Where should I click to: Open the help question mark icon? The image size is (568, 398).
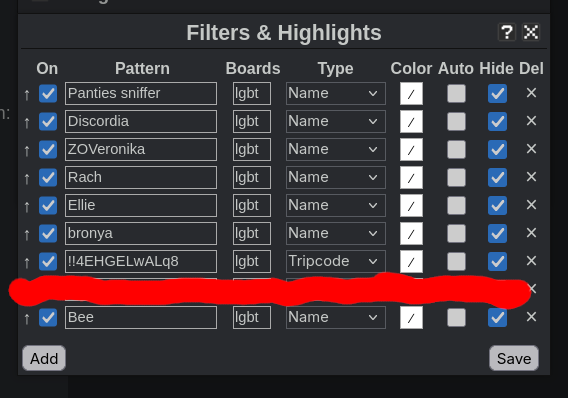tap(507, 33)
